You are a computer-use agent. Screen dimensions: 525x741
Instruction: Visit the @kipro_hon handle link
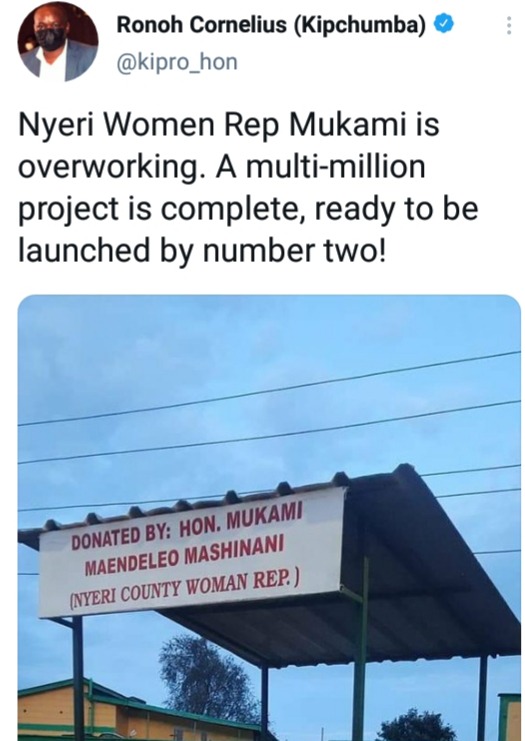[x=177, y=62]
